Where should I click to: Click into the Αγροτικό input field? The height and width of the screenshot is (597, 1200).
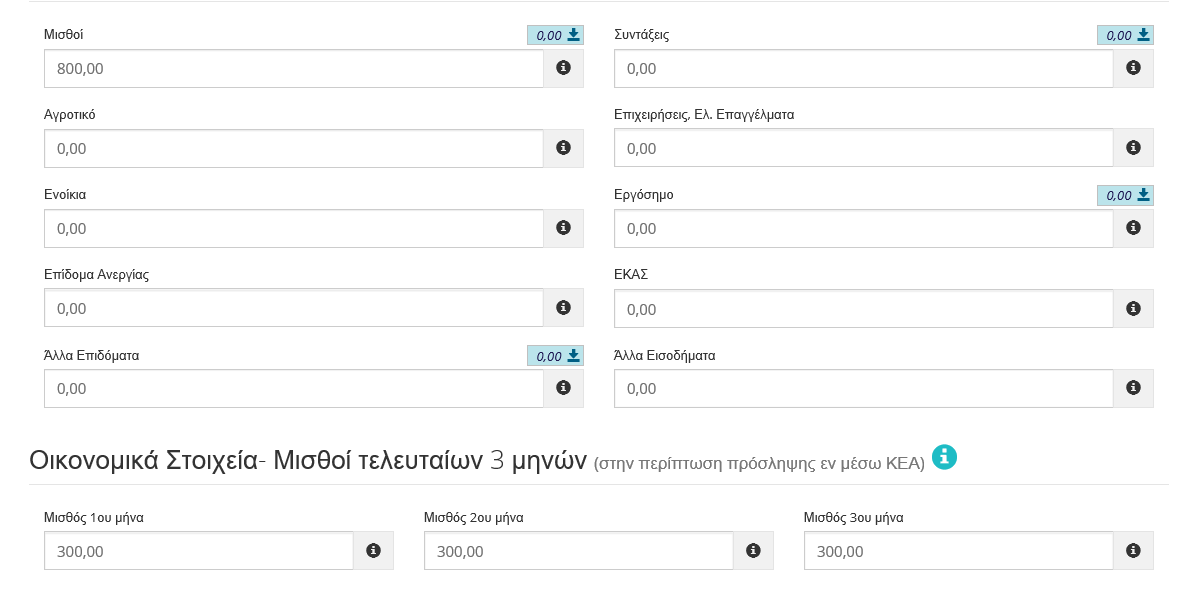pos(294,148)
